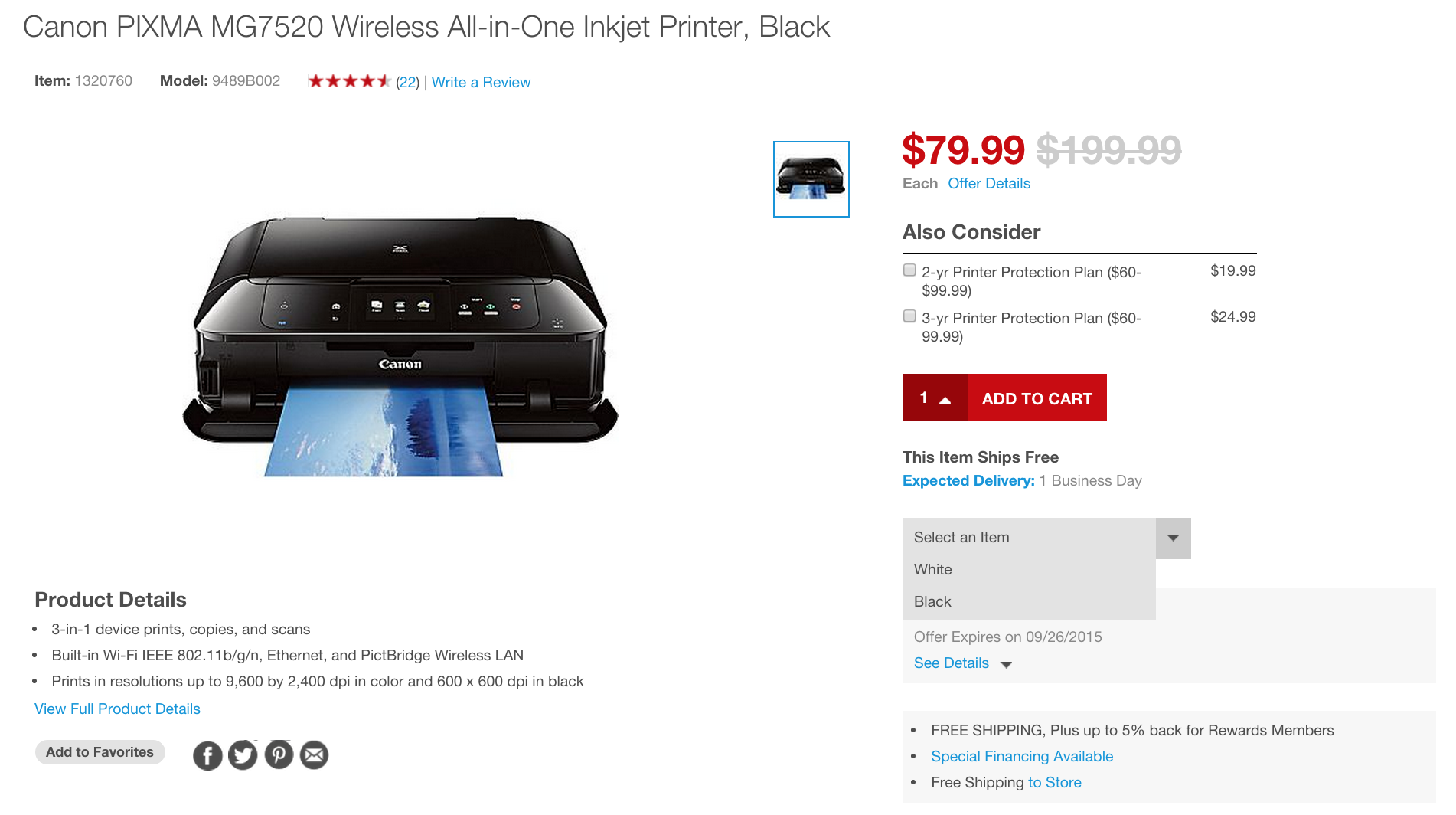
Task: Email this printer product page
Action: pos(314,754)
